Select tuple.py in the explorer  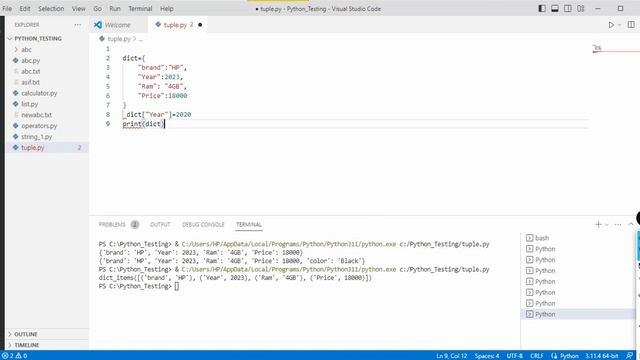point(33,148)
